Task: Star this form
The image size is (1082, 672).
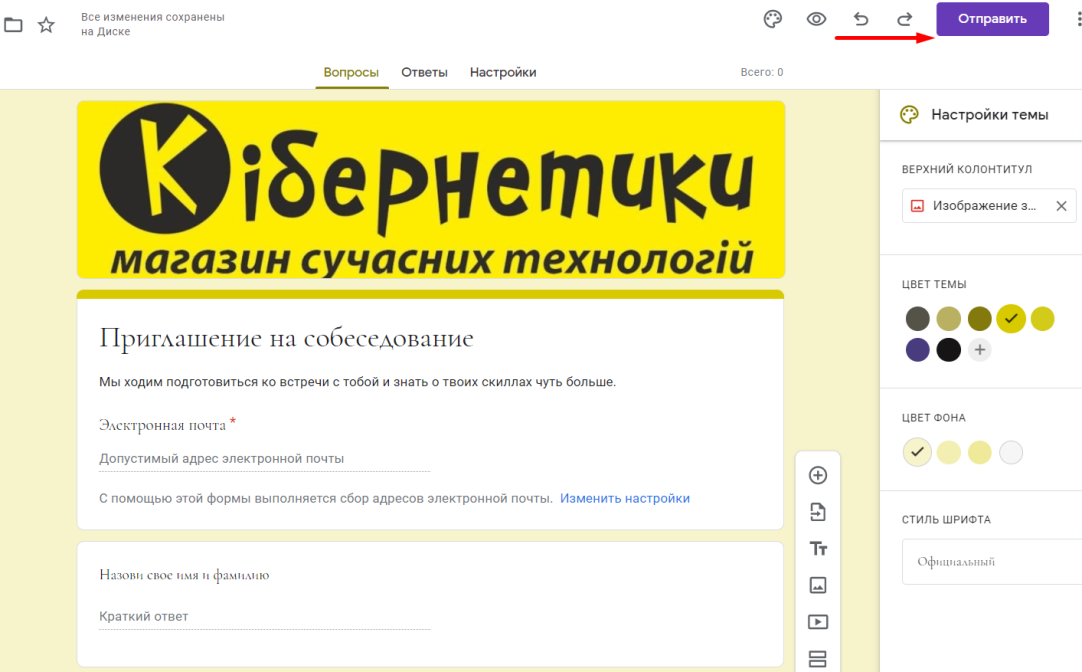Action: coord(46,26)
